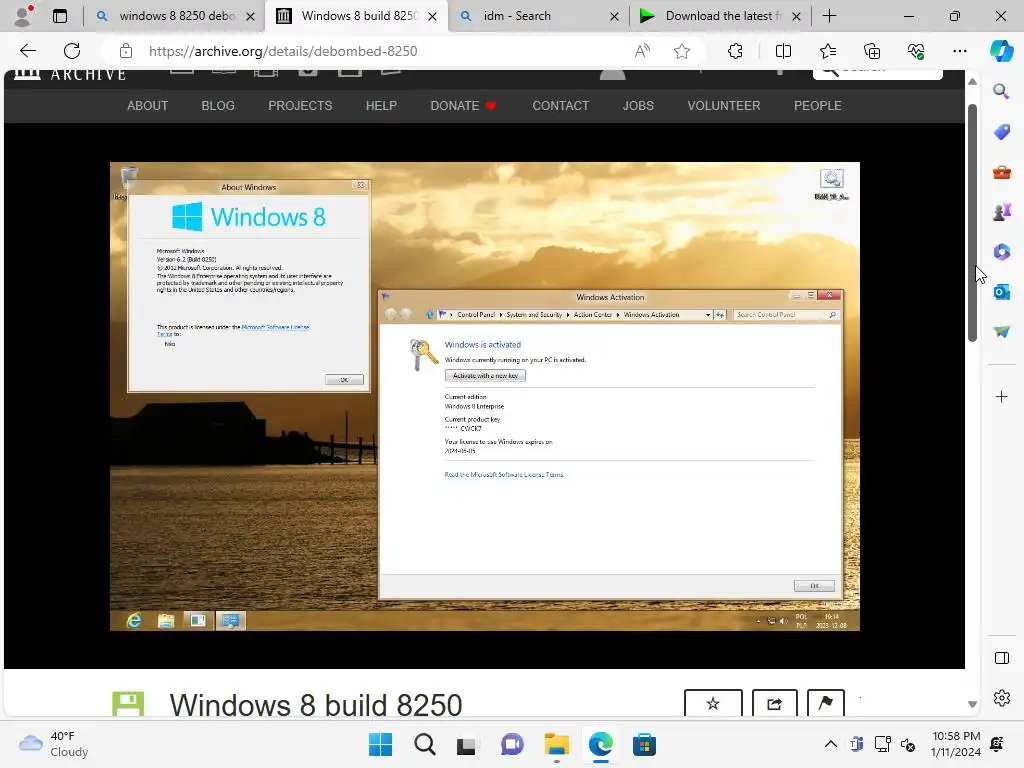Image resolution: width=1024 pixels, height=768 pixels.
Task: Go back to the previous page
Action: pos(27,51)
